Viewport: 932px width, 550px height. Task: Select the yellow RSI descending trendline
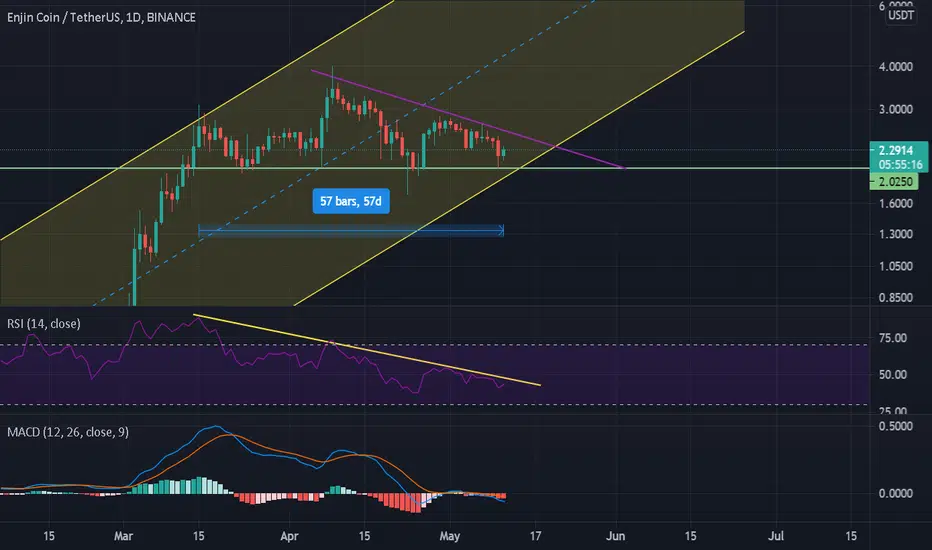pos(367,350)
